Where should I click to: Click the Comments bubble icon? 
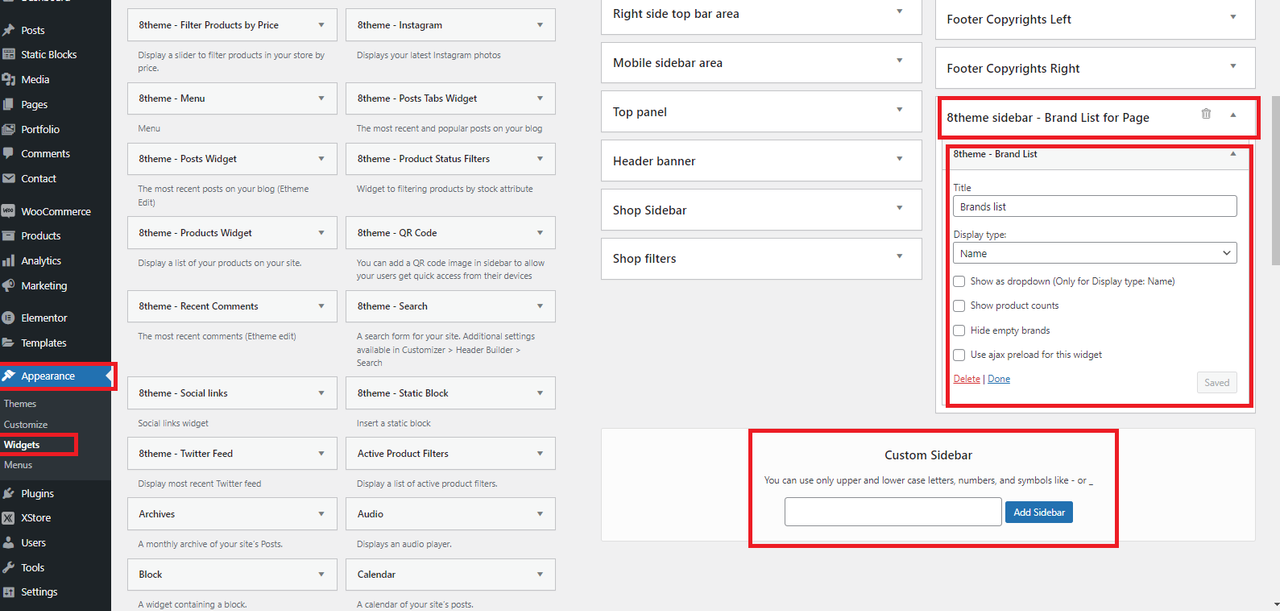pos(9,154)
